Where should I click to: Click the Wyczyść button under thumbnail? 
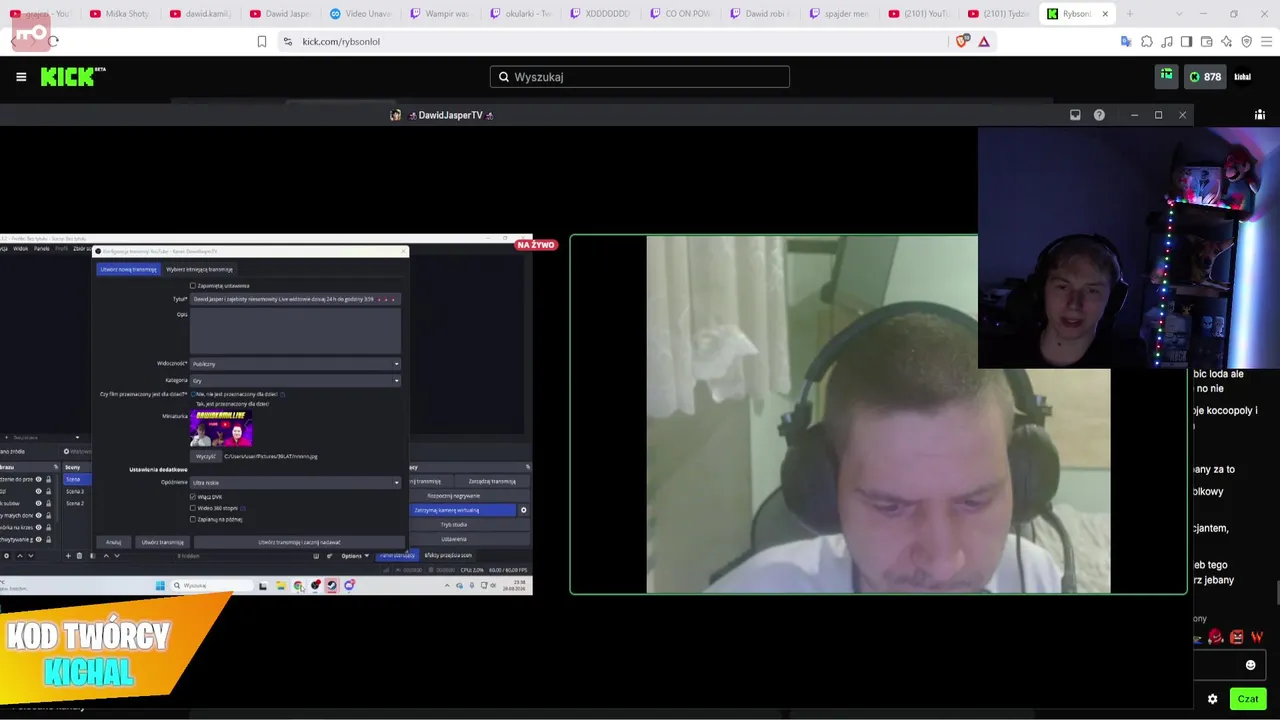click(x=205, y=456)
